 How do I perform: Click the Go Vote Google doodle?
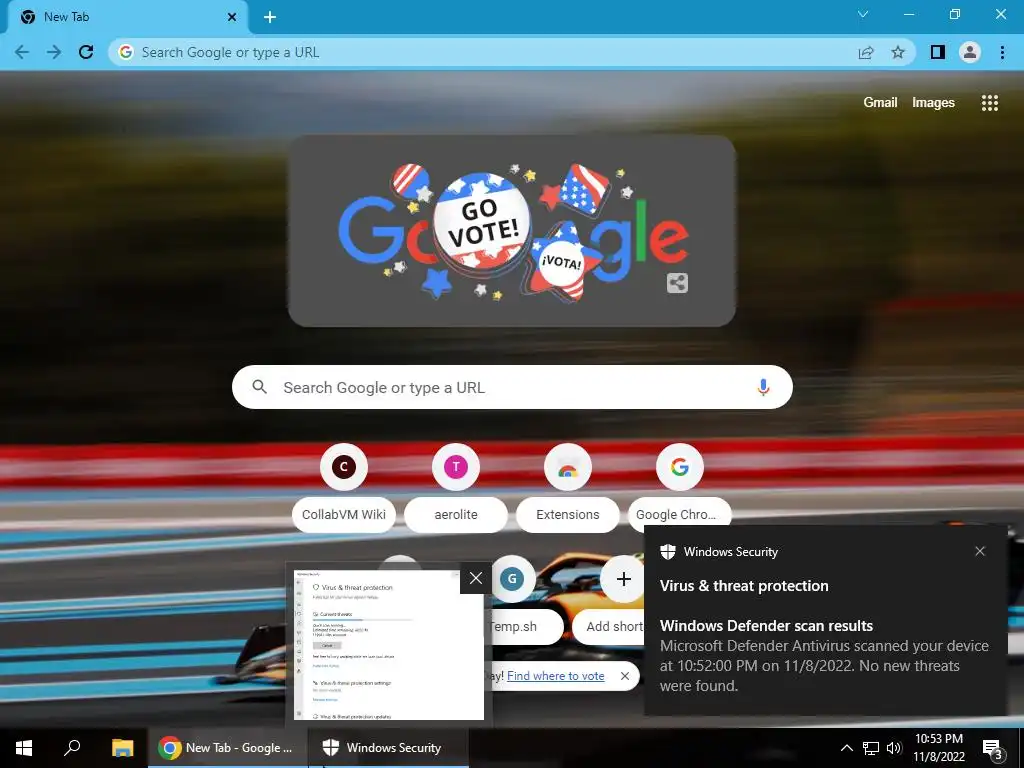pyautogui.click(x=512, y=231)
